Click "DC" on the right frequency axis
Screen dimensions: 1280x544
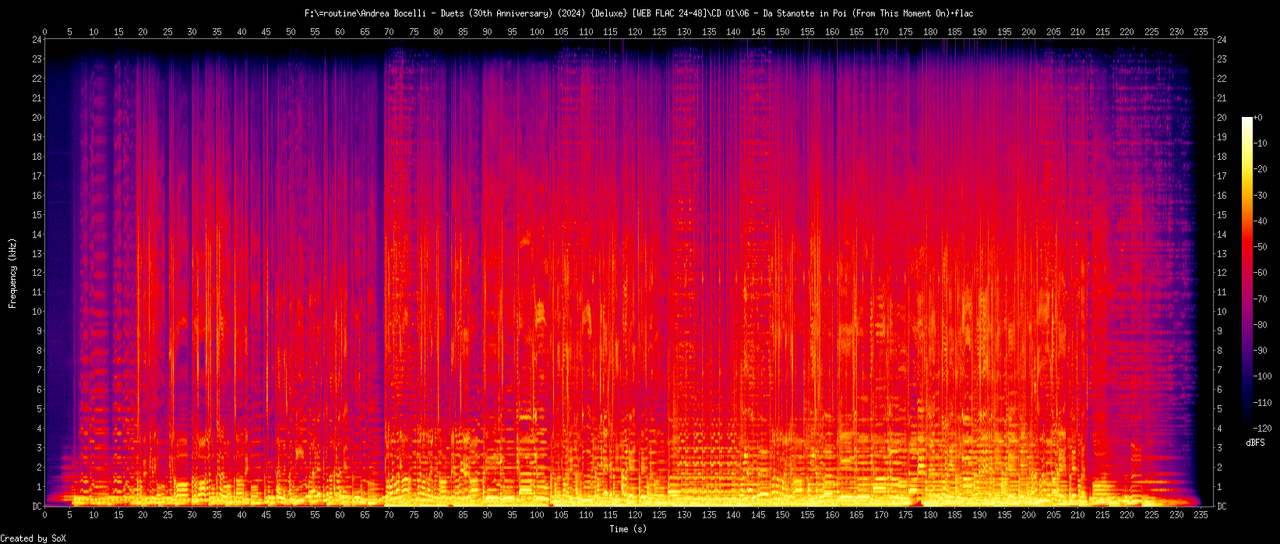pyautogui.click(x=1224, y=507)
